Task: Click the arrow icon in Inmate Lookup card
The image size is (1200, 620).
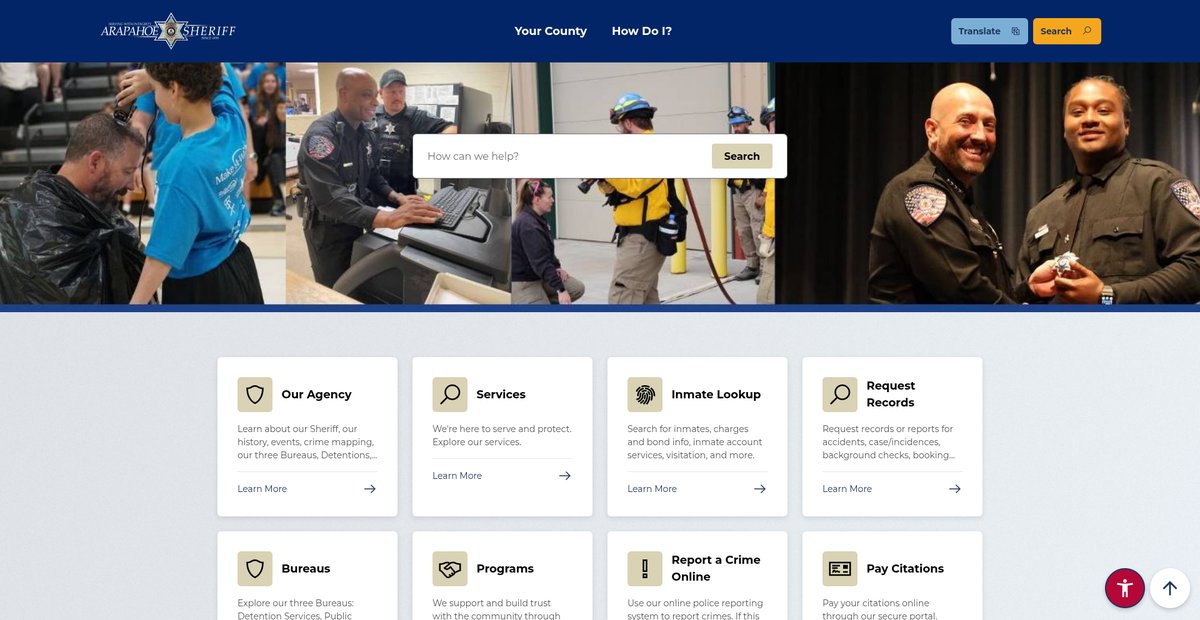Action: 760,489
